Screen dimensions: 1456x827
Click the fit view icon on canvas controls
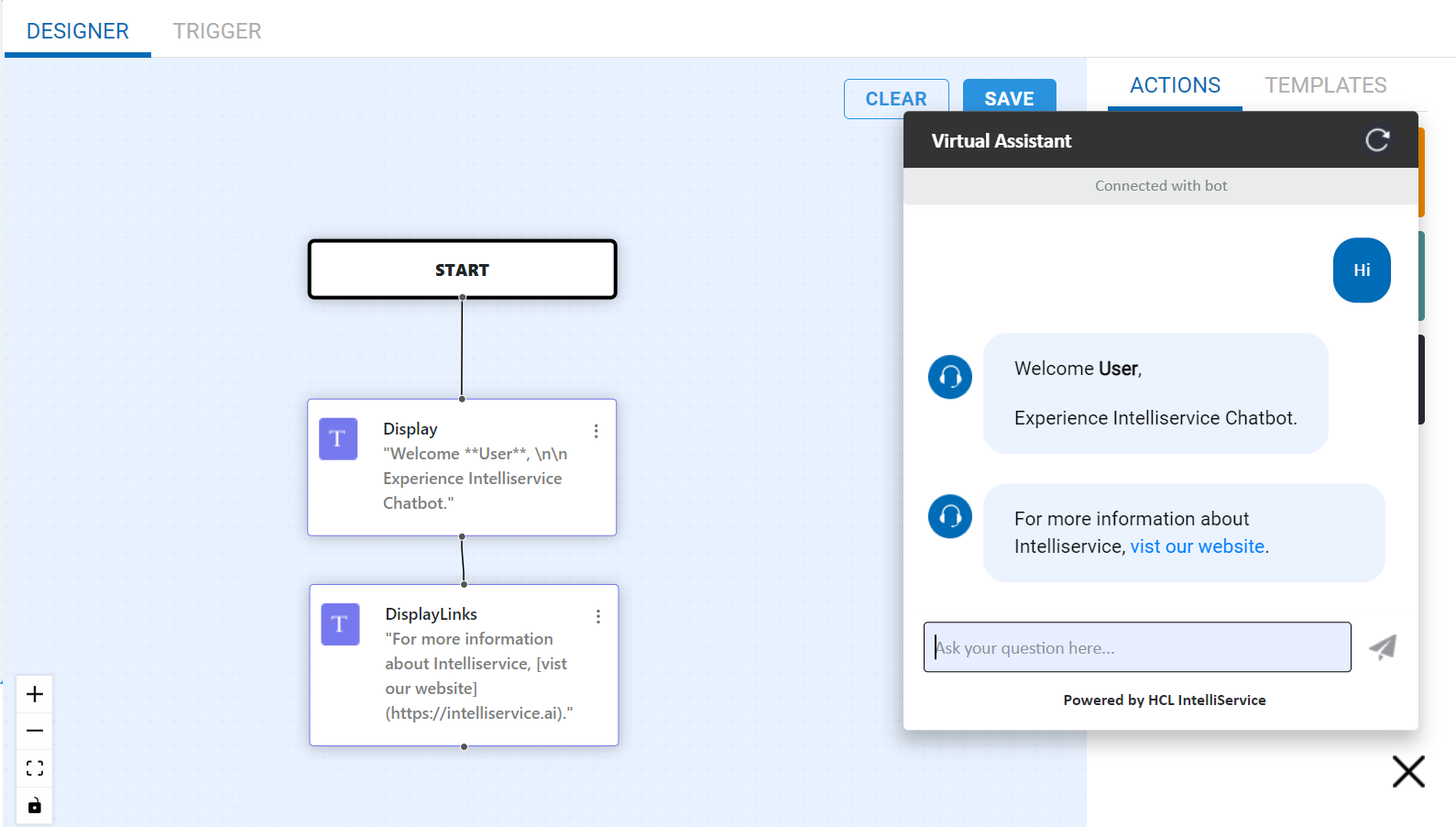(x=35, y=768)
